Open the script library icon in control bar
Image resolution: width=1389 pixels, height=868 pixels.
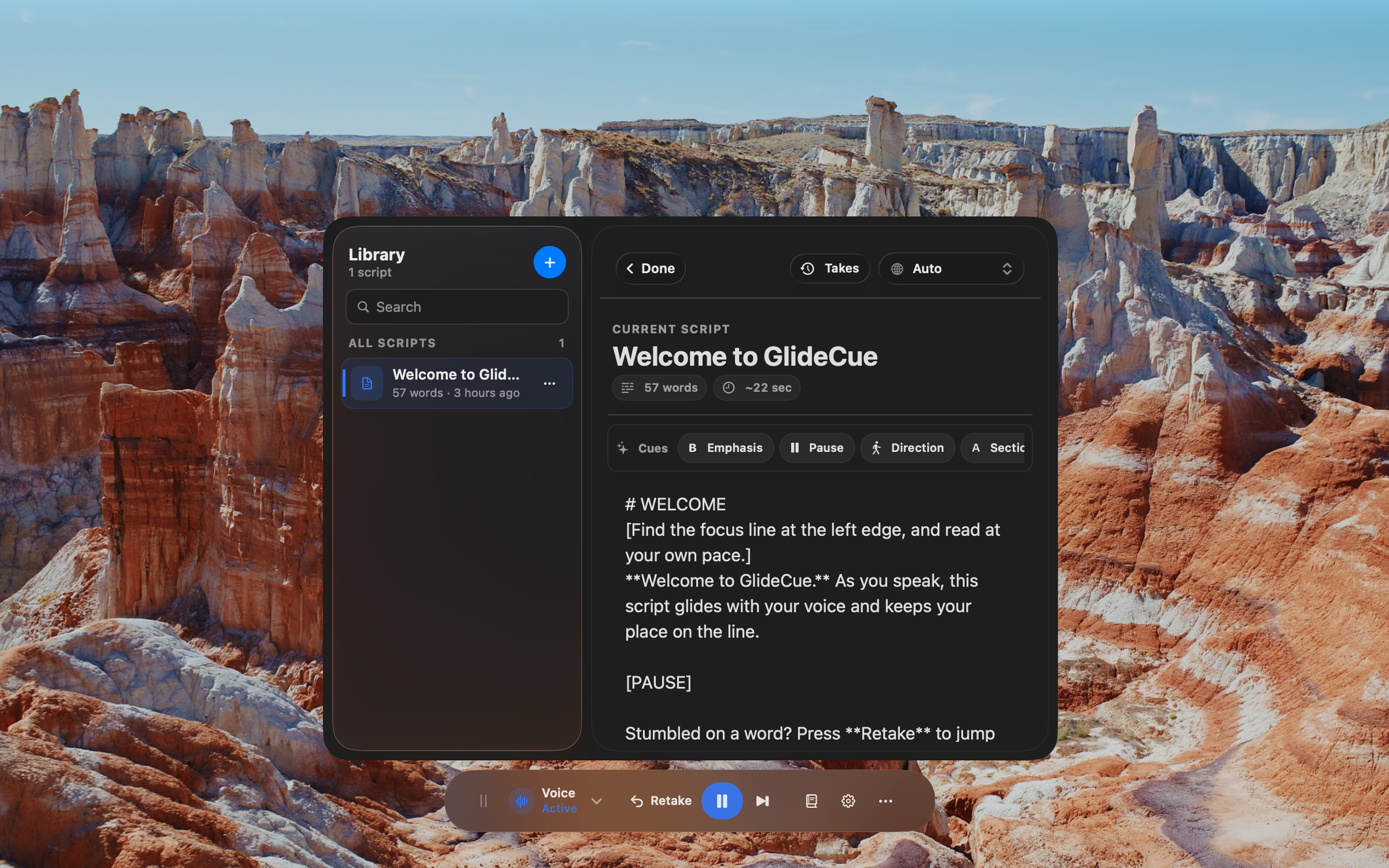(x=811, y=801)
